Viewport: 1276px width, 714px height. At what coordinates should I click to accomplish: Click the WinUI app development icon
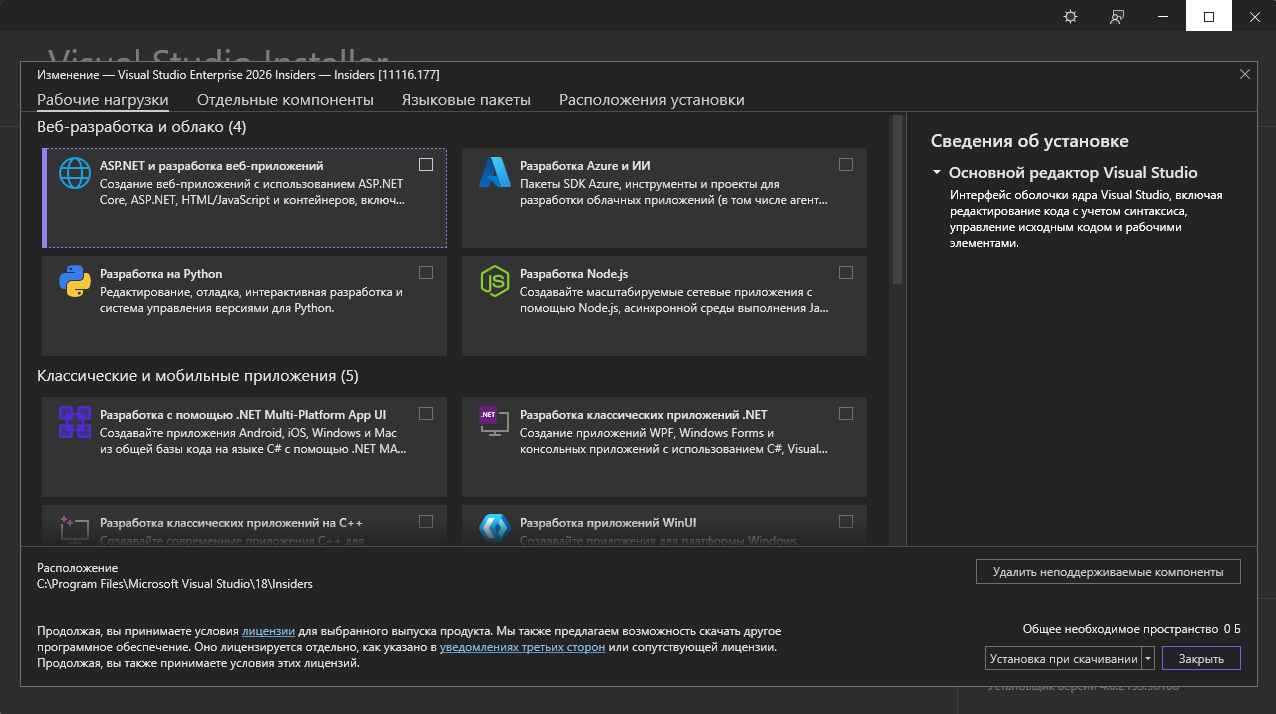click(495, 528)
